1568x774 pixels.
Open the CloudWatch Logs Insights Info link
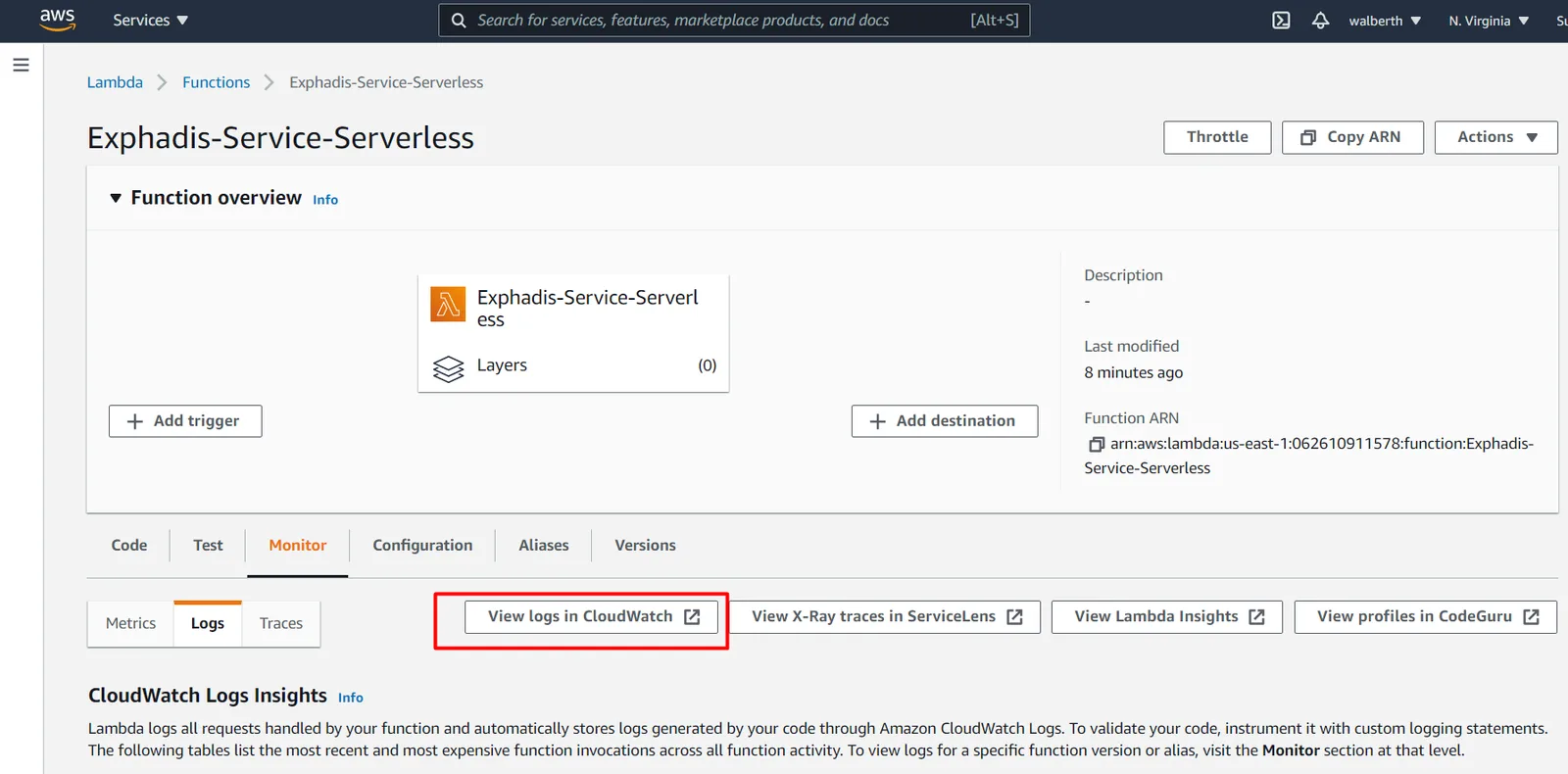pyautogui.click(x=351, y=698)
